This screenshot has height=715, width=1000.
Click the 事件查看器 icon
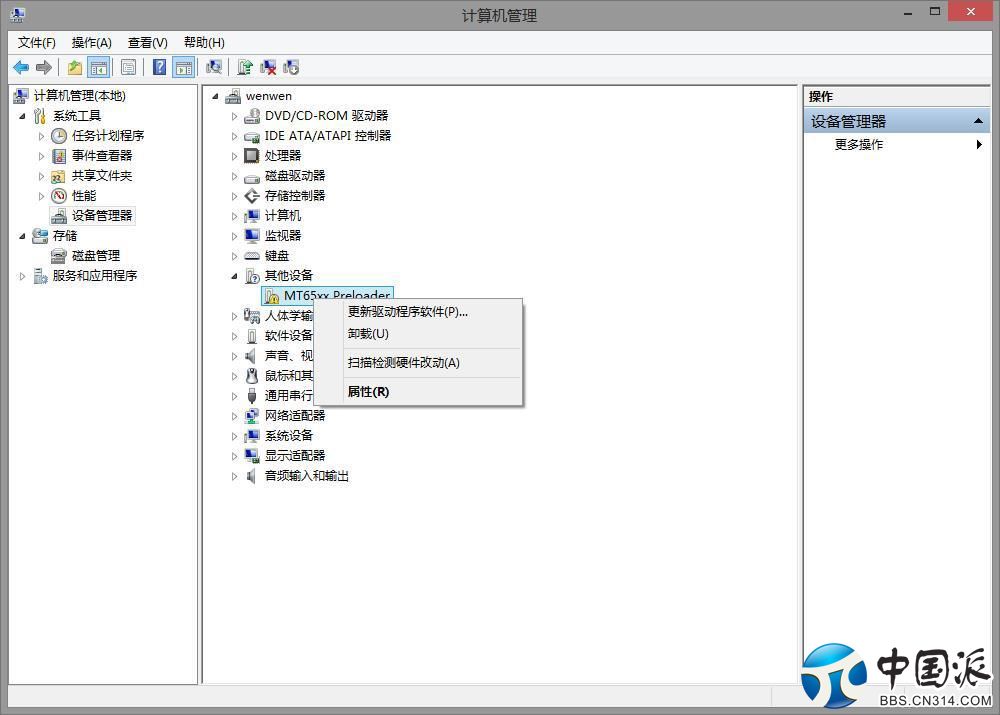(x=59, y=156)
